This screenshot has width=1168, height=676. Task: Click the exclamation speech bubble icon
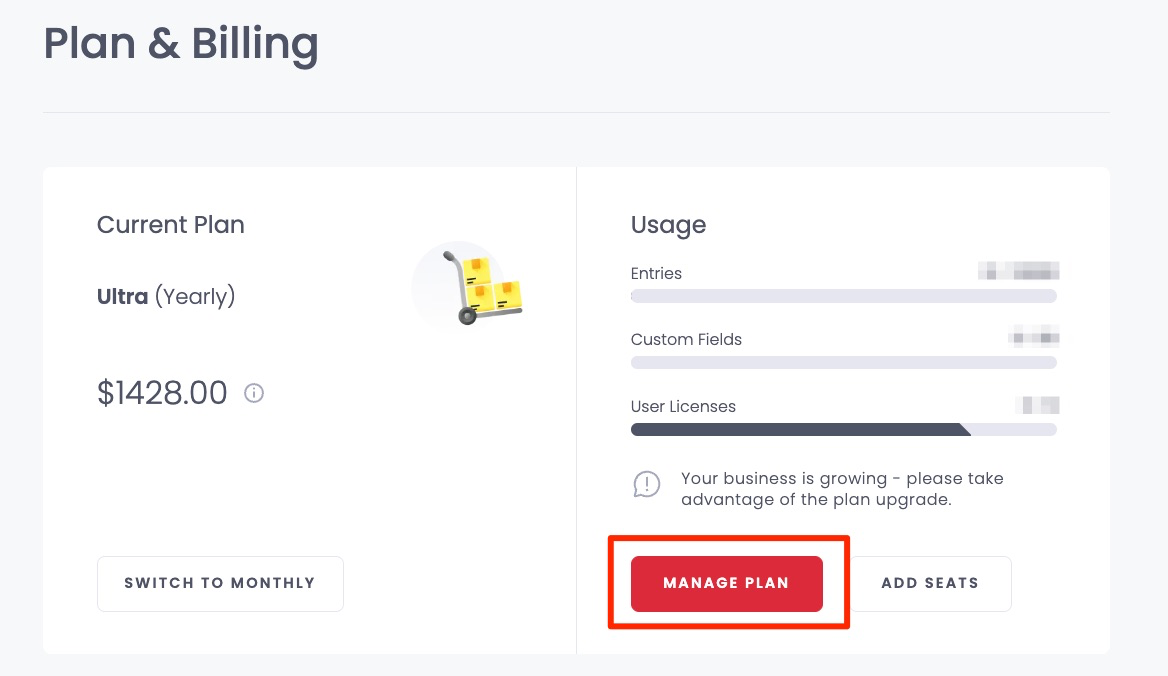[x=647, y=484]
